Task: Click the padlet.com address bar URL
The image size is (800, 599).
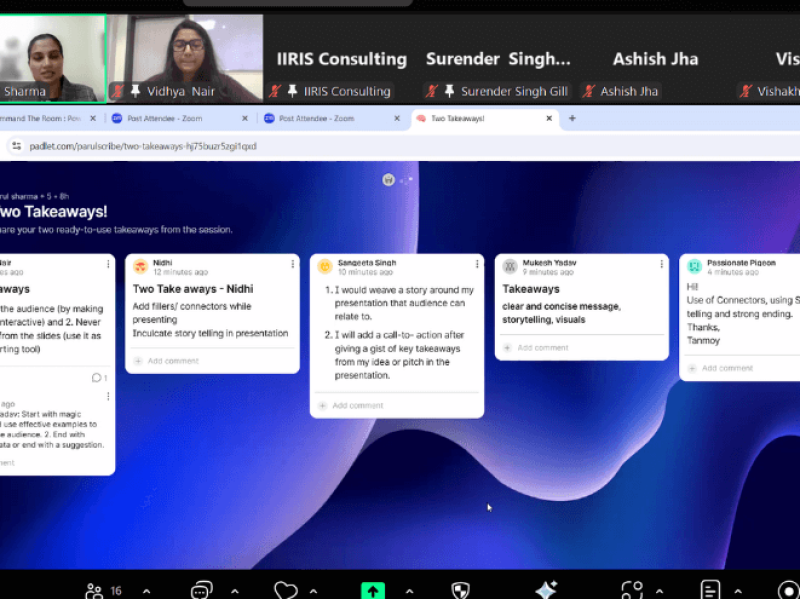Action: (143, 146)
